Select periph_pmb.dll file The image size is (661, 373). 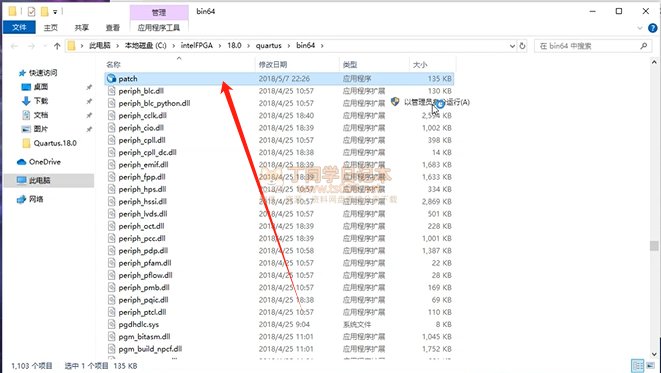144,287
